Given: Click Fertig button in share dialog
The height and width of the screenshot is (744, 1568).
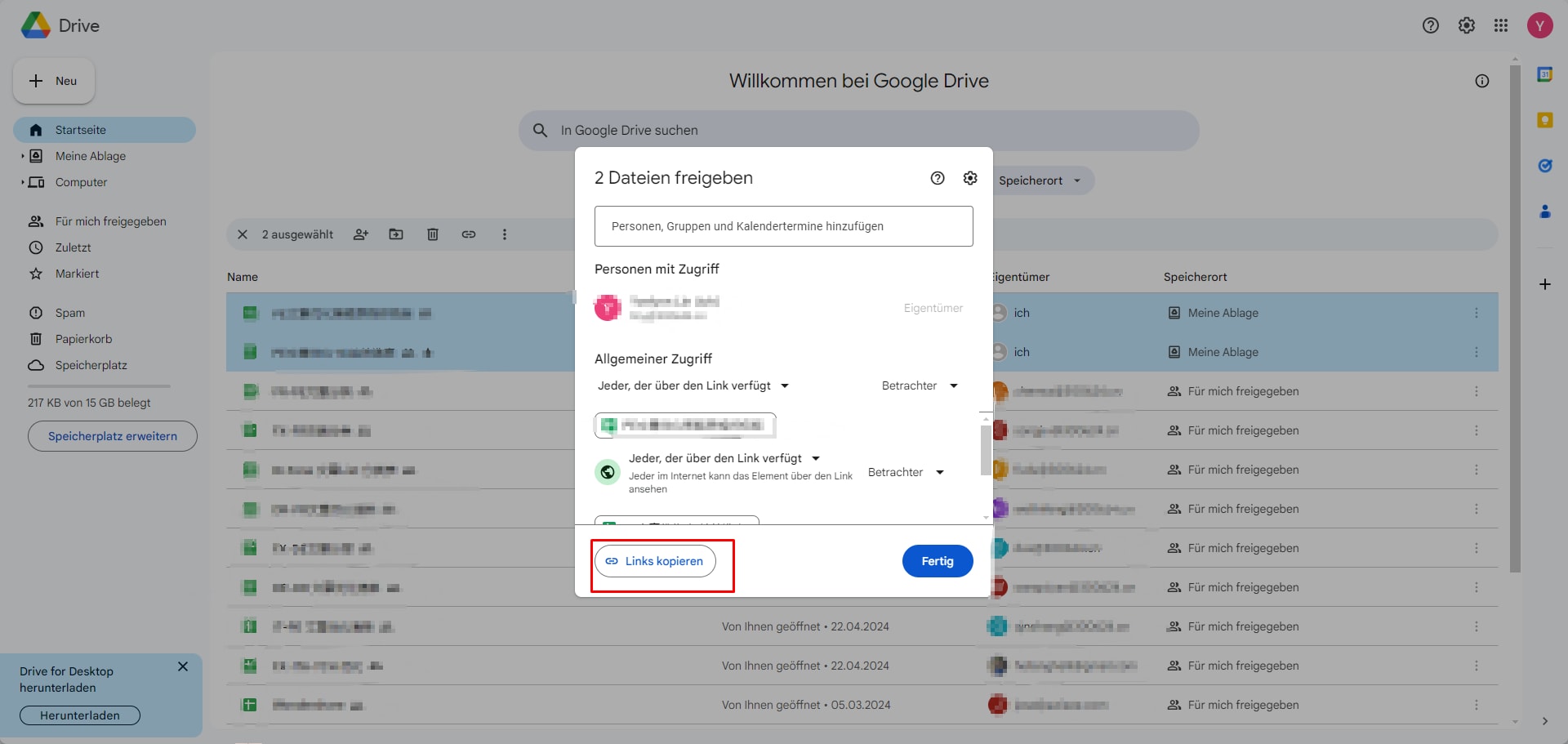Looking at the screenshot, I should 938,561.
